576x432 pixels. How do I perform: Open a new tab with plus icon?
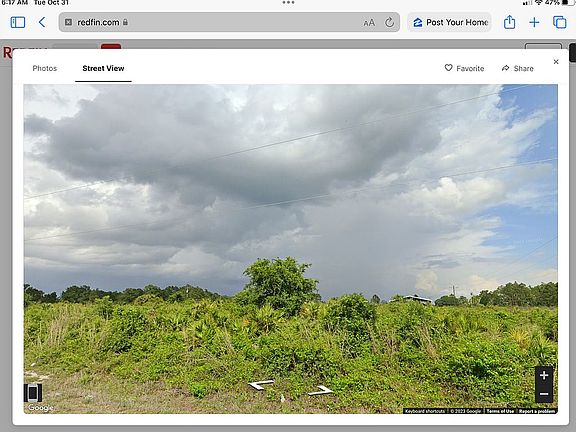534,22
